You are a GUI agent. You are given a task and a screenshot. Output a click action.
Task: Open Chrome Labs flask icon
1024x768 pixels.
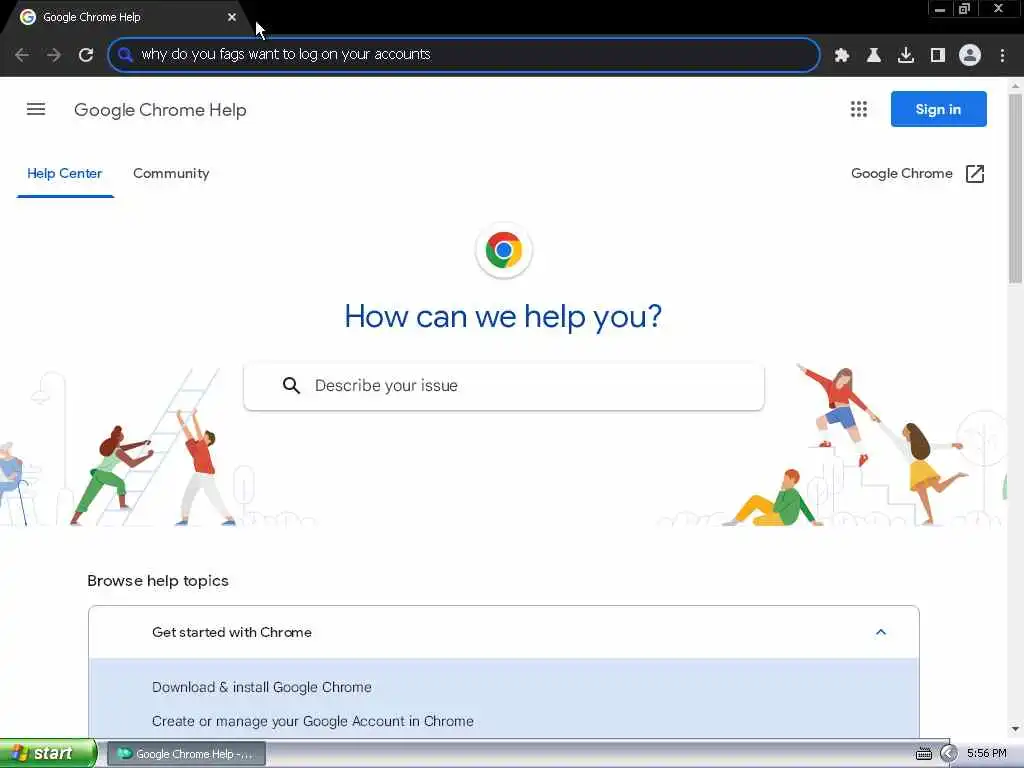tap(873, 55)
